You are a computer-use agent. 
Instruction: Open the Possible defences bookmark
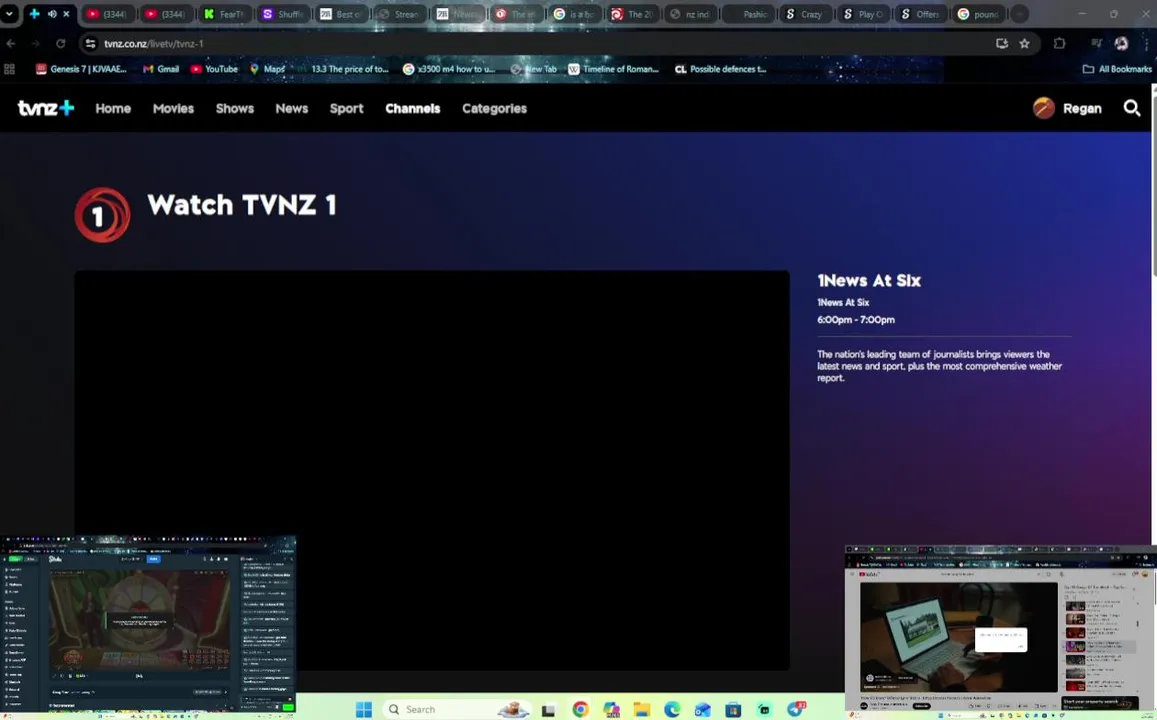pyautogui.click(x=721, y=69)
